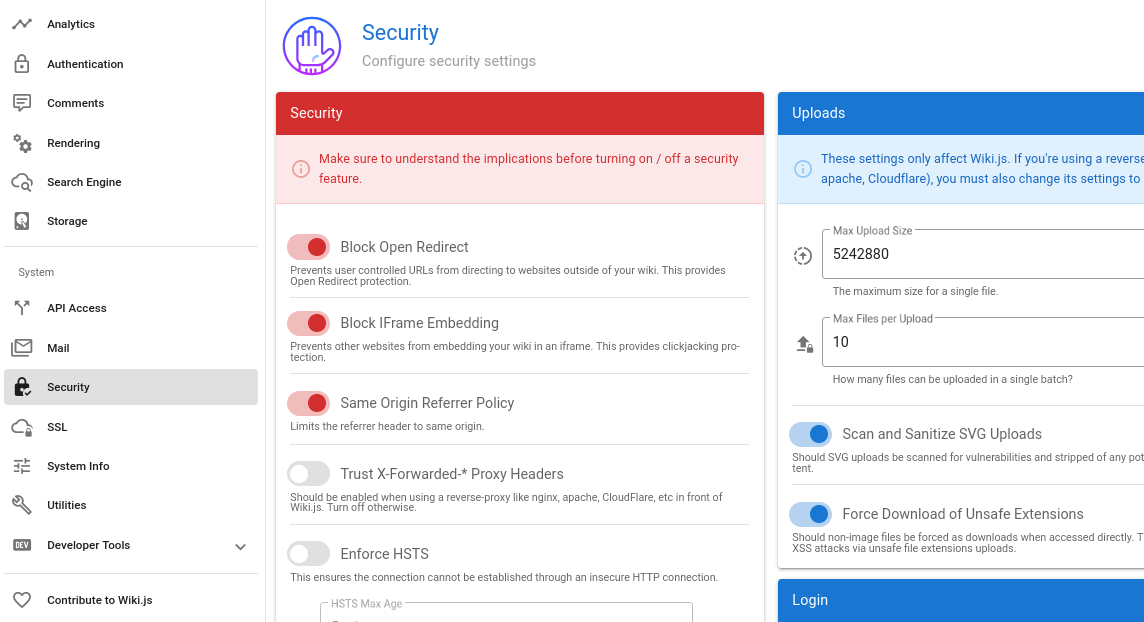Open Contribute to Wiki.js link

pyautogui.click(x=99, y=600)
